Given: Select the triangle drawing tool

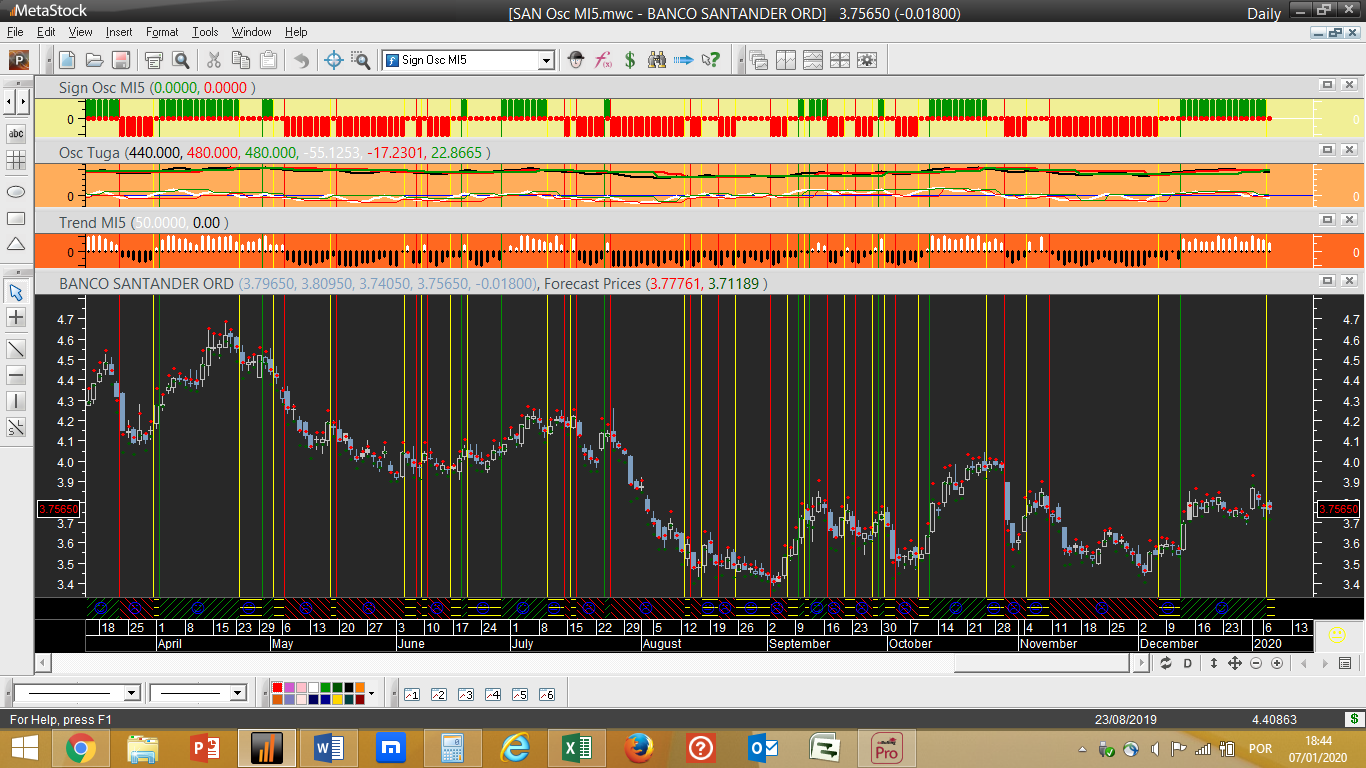Looking at the screenshot, I should pyautogui.click(x=16, y=244).
